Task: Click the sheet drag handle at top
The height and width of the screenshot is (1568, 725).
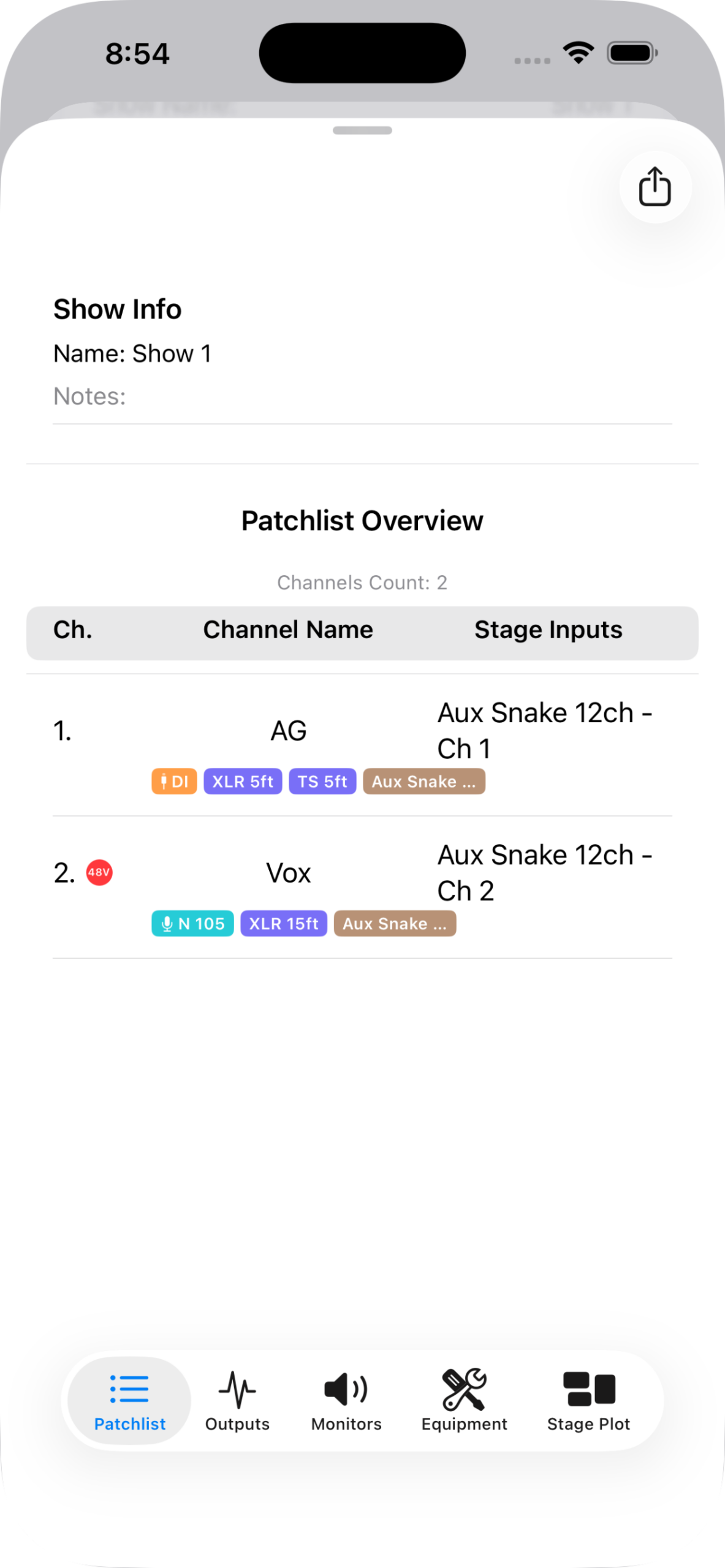Action: click(362, 130)
